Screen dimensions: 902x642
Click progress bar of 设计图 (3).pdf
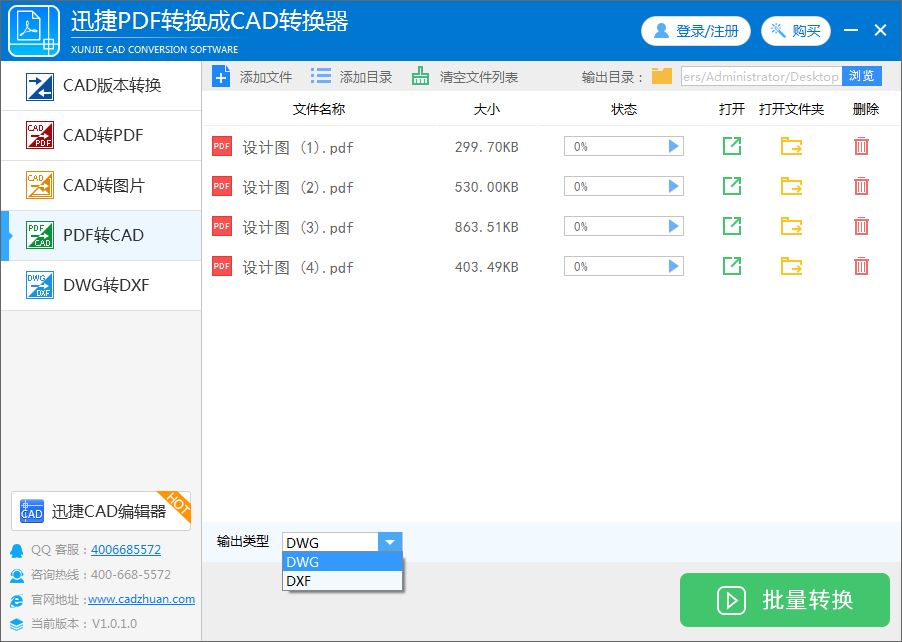pos(624,227)
